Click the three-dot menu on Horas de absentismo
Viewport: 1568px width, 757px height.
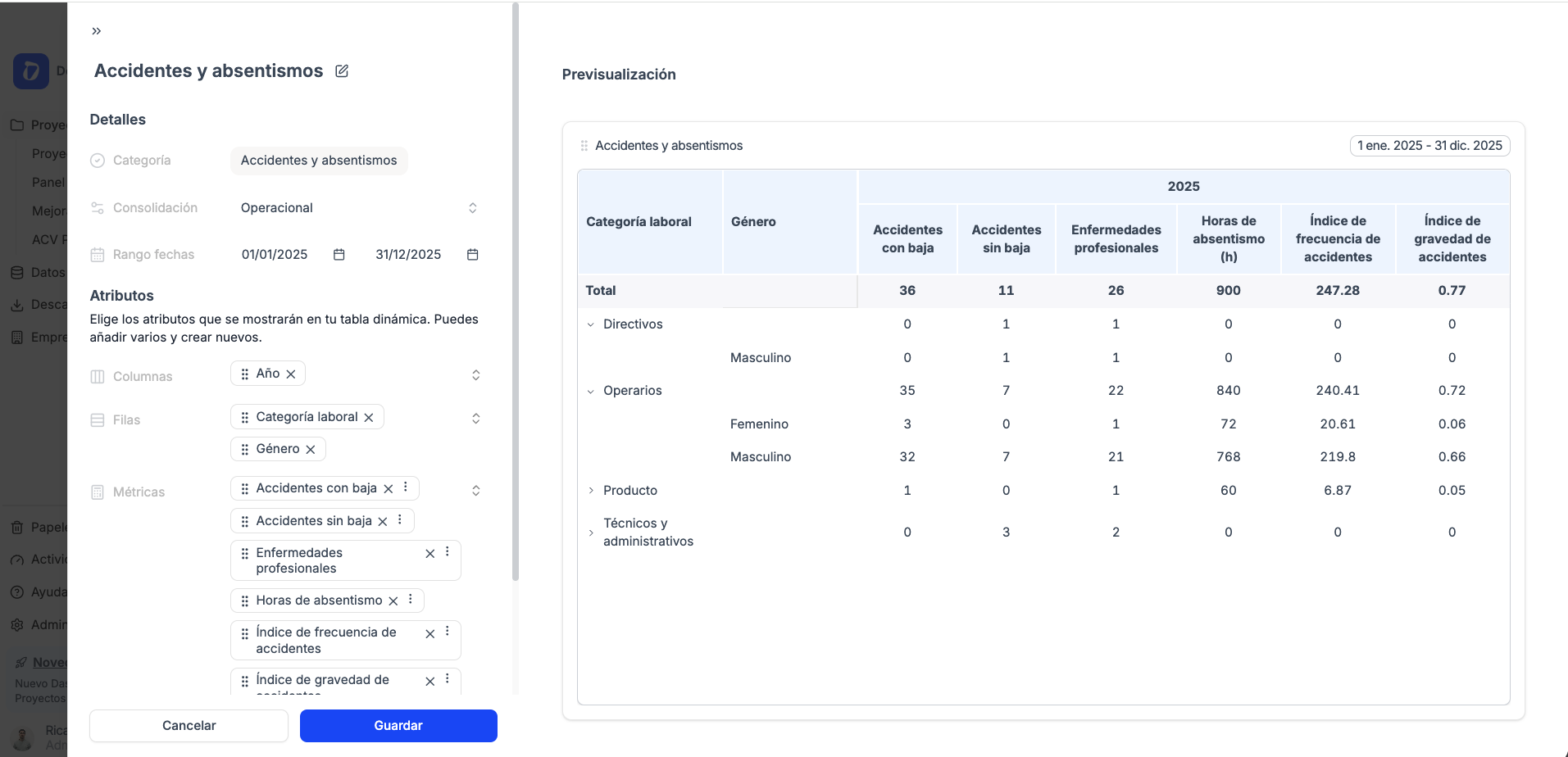(x=410, y=600)
